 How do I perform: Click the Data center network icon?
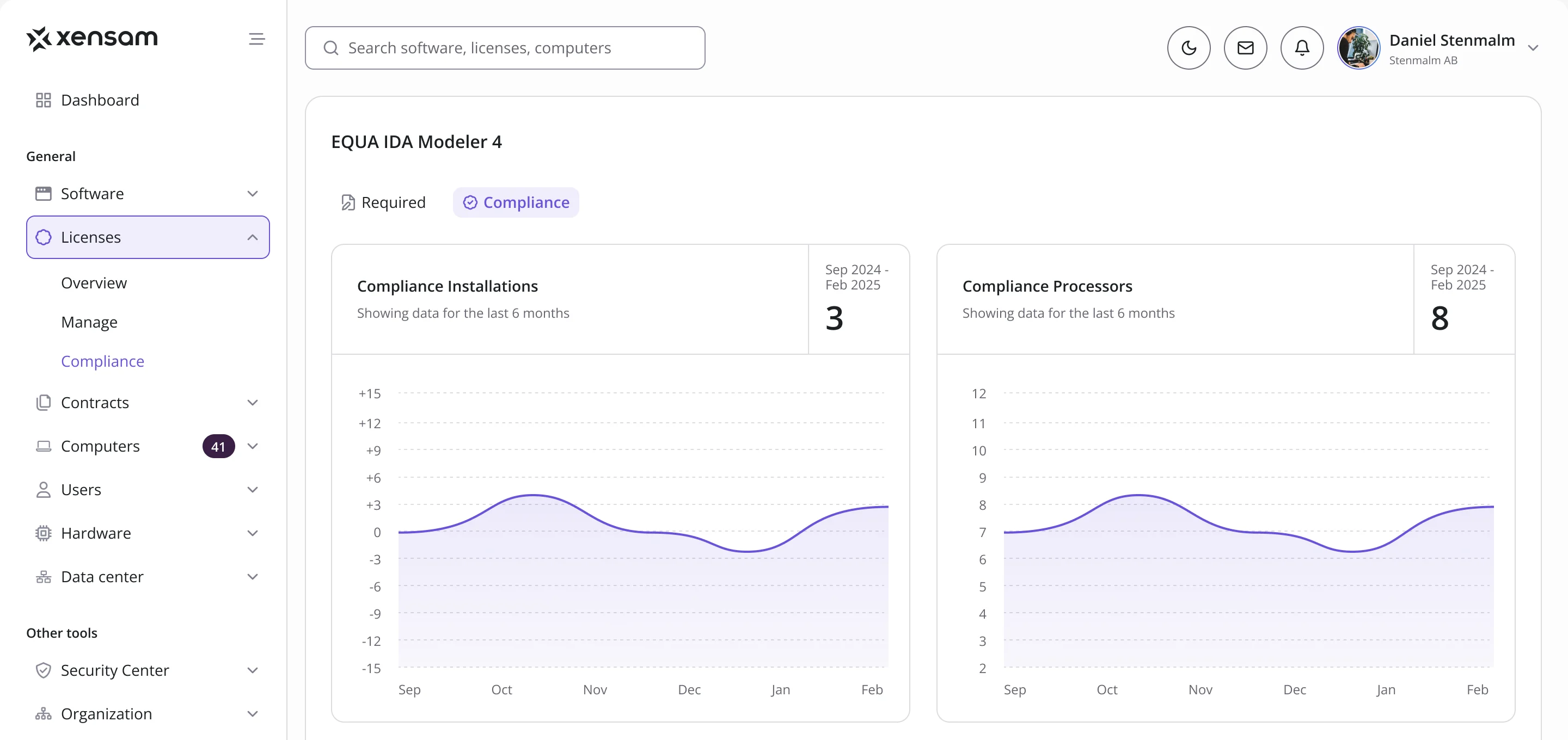[x=43, y=577]
